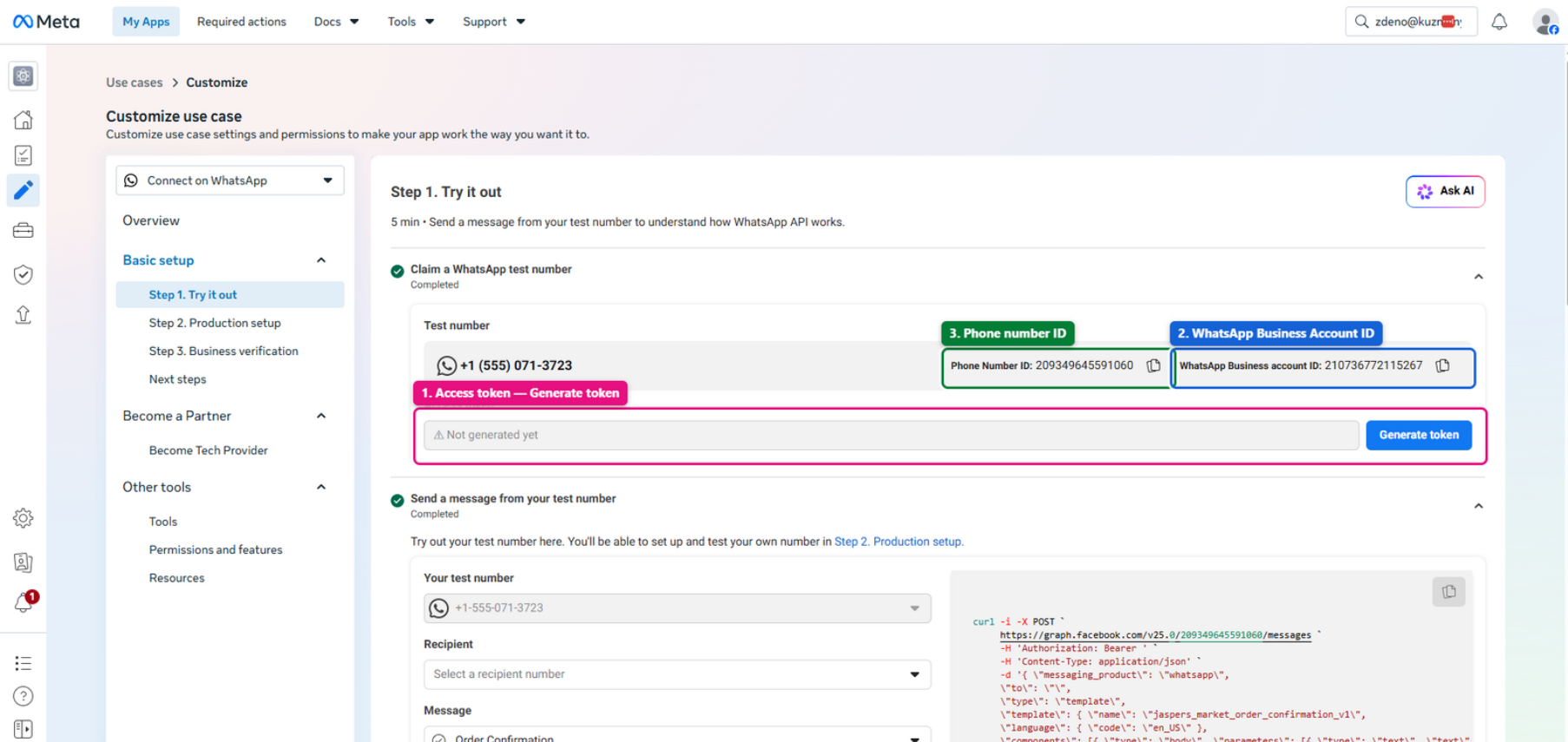The height and width of the screenshot is (742, 1568).
Task: Click the Meta logo
Action: click(x=46, y=22)
